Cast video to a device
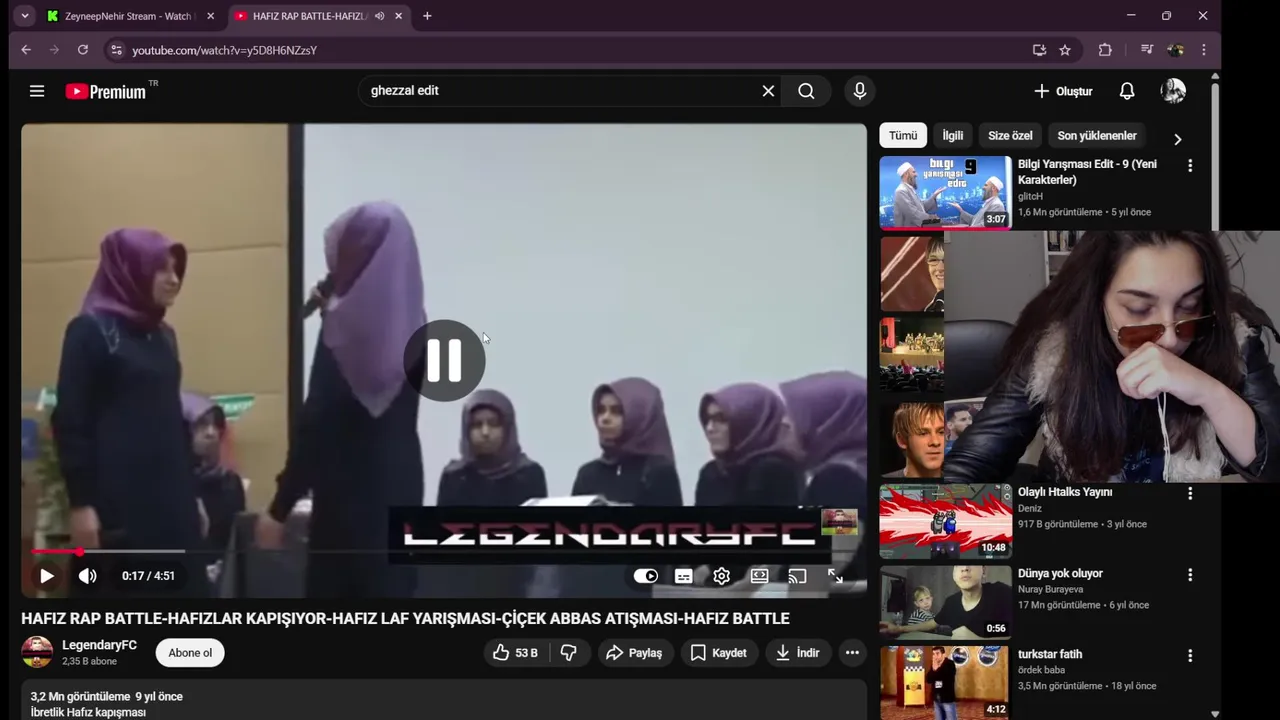 pyautogui.click(x=797, y=576)
